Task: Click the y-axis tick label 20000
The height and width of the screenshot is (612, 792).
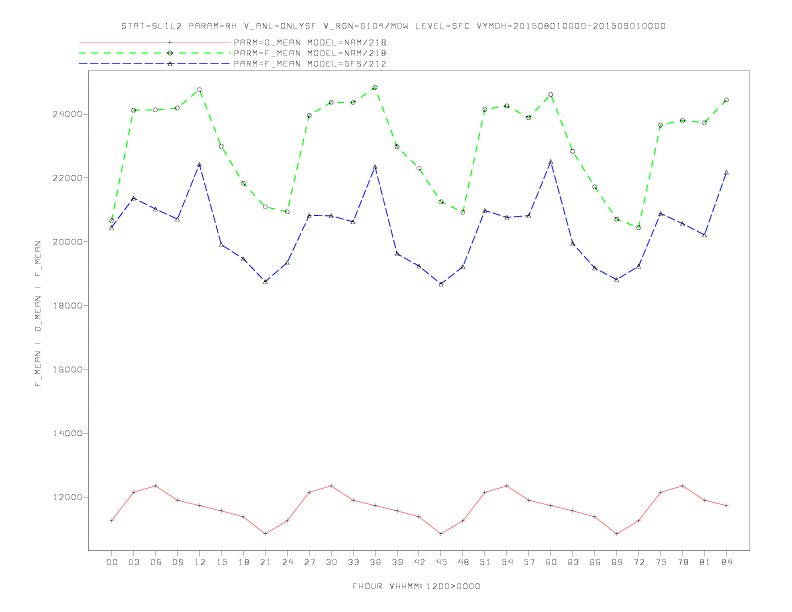Action: tap(67, 242)
